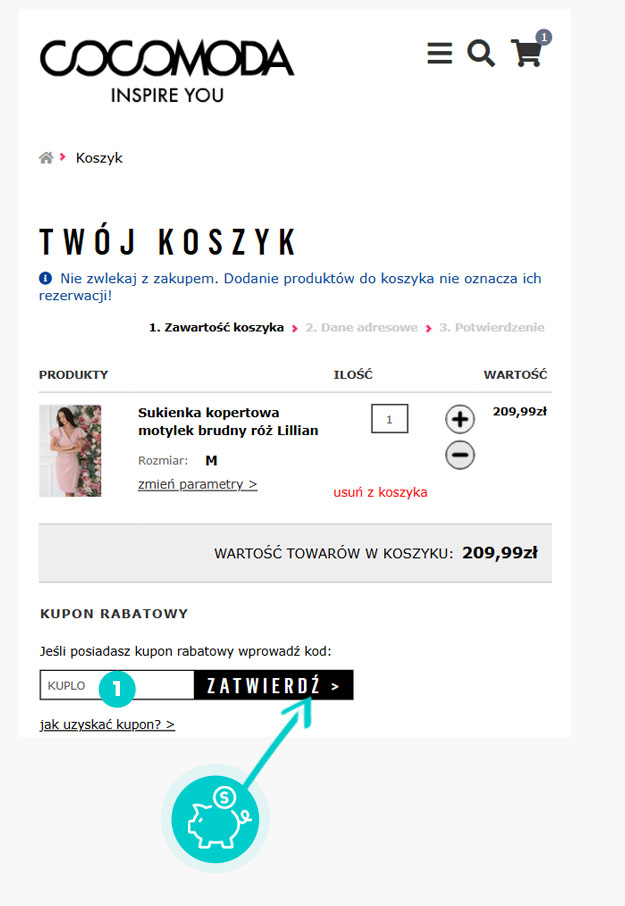The height and width of the screenshot is (906, 625).
Task: Select step 2 Dane adresowe
Action: 362,328
